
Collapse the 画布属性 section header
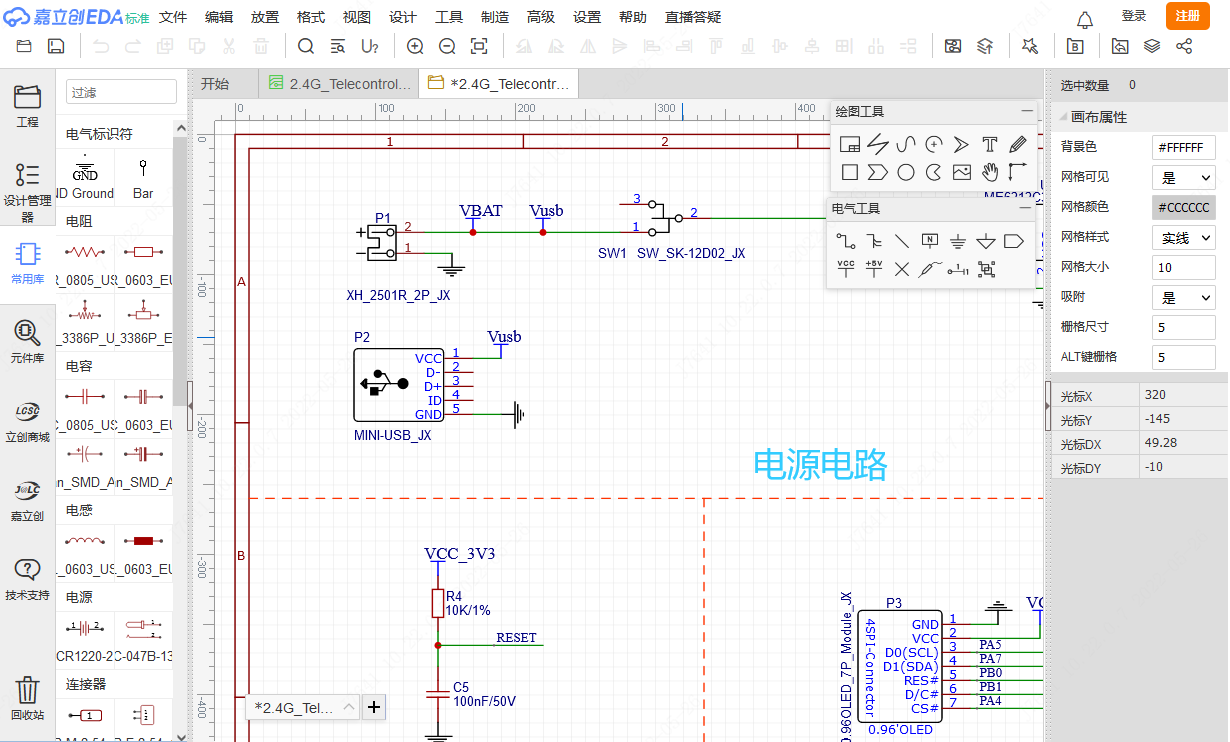point(1098,117)
